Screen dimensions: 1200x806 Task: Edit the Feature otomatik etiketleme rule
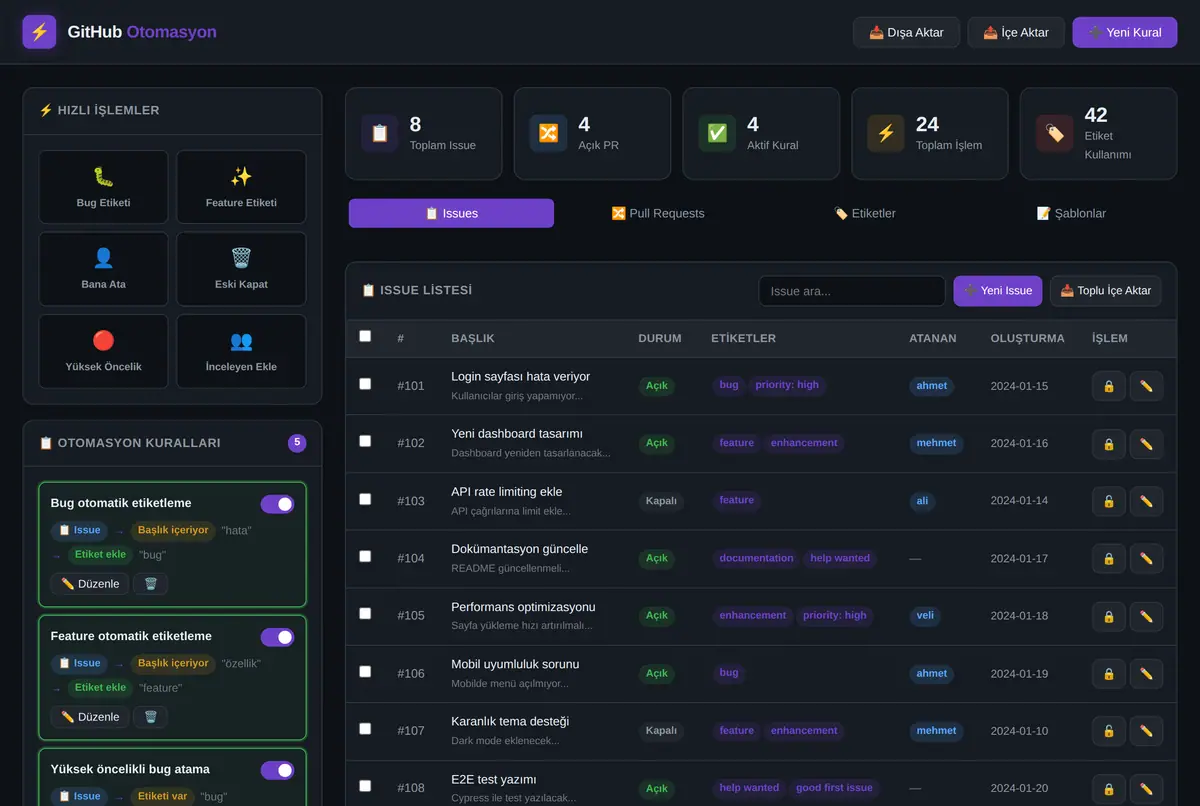pyautogui.click(x=90, y=717)
